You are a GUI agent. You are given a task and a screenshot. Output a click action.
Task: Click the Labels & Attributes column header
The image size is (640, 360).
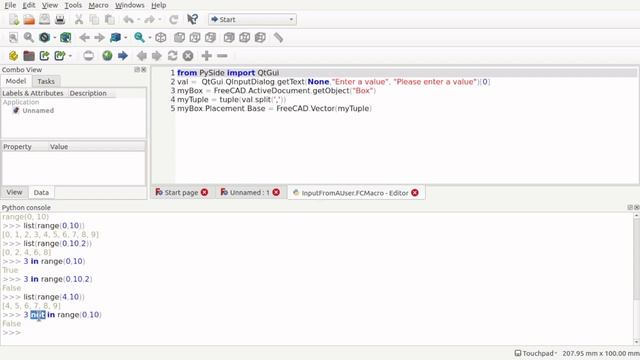[x=33, y=93]
